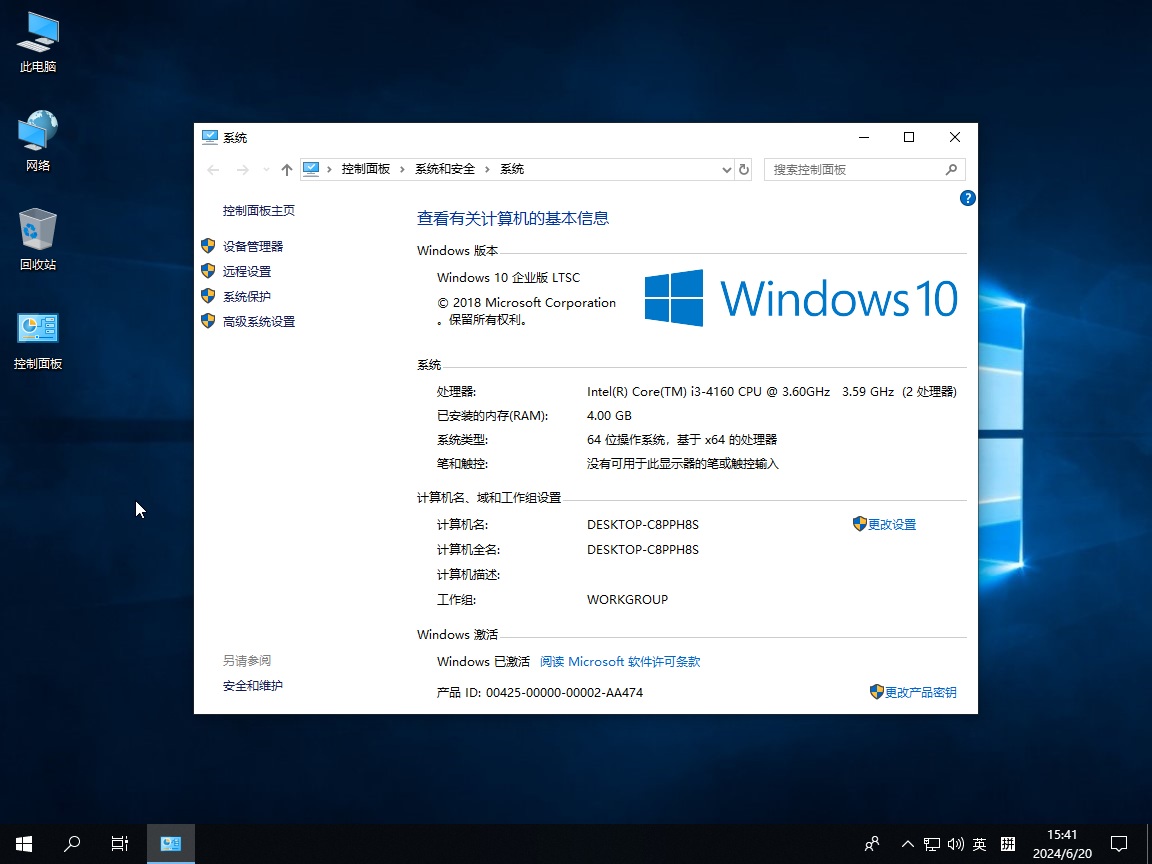Viewport: 1152px width, 864px height.
Task: Click the search magnifier in control panel
Action: pos(951,170)
